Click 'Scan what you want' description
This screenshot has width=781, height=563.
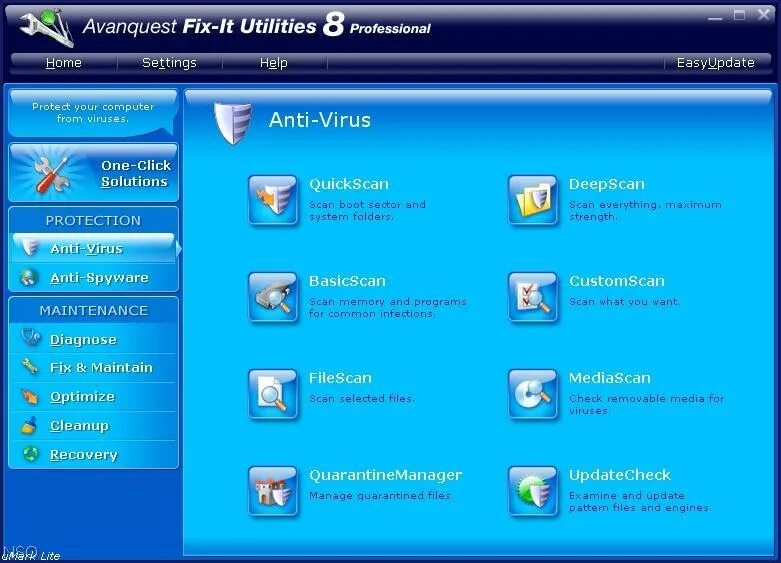tap(624, 301)
